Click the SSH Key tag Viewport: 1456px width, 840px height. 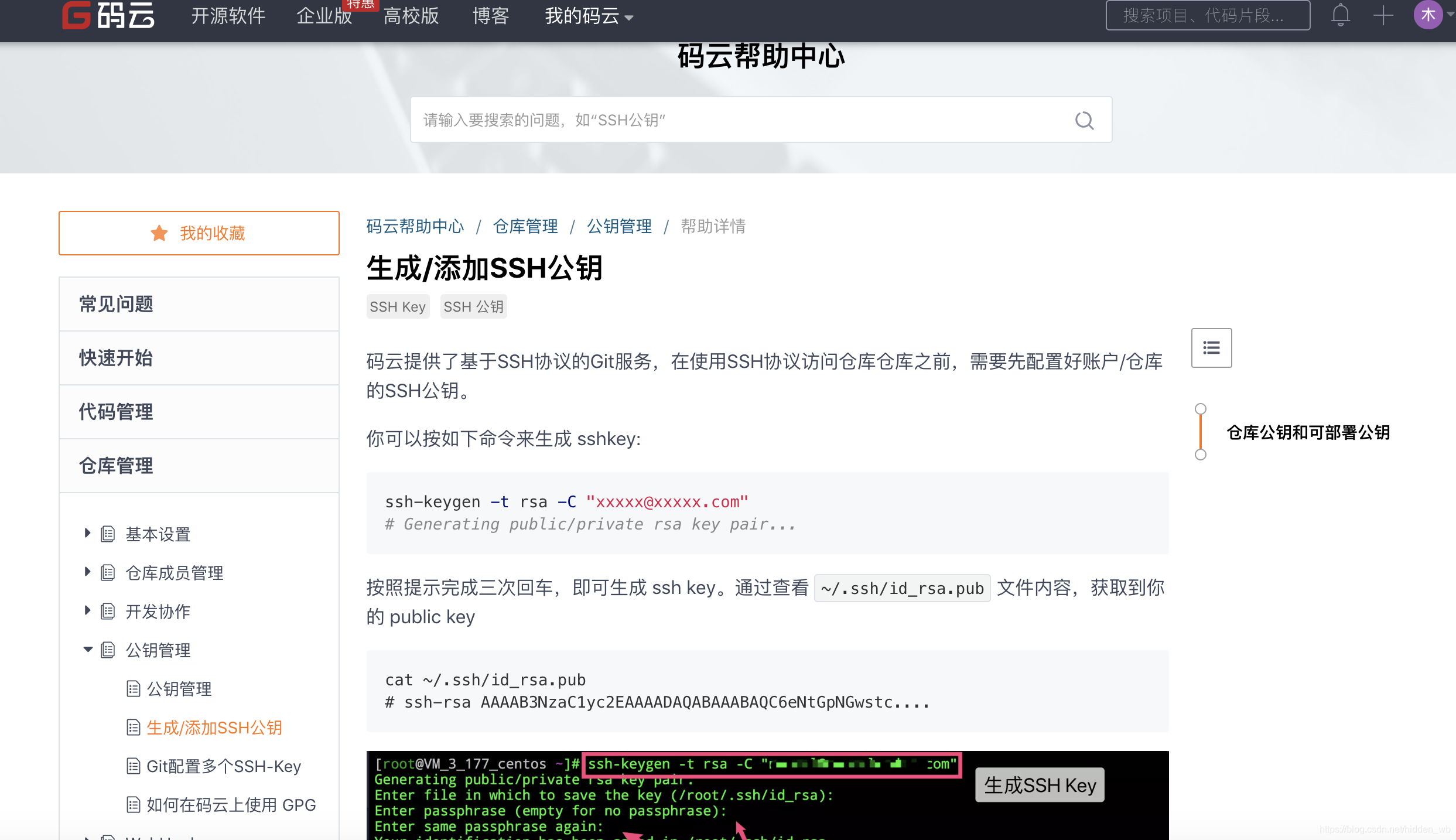point(398,306)
